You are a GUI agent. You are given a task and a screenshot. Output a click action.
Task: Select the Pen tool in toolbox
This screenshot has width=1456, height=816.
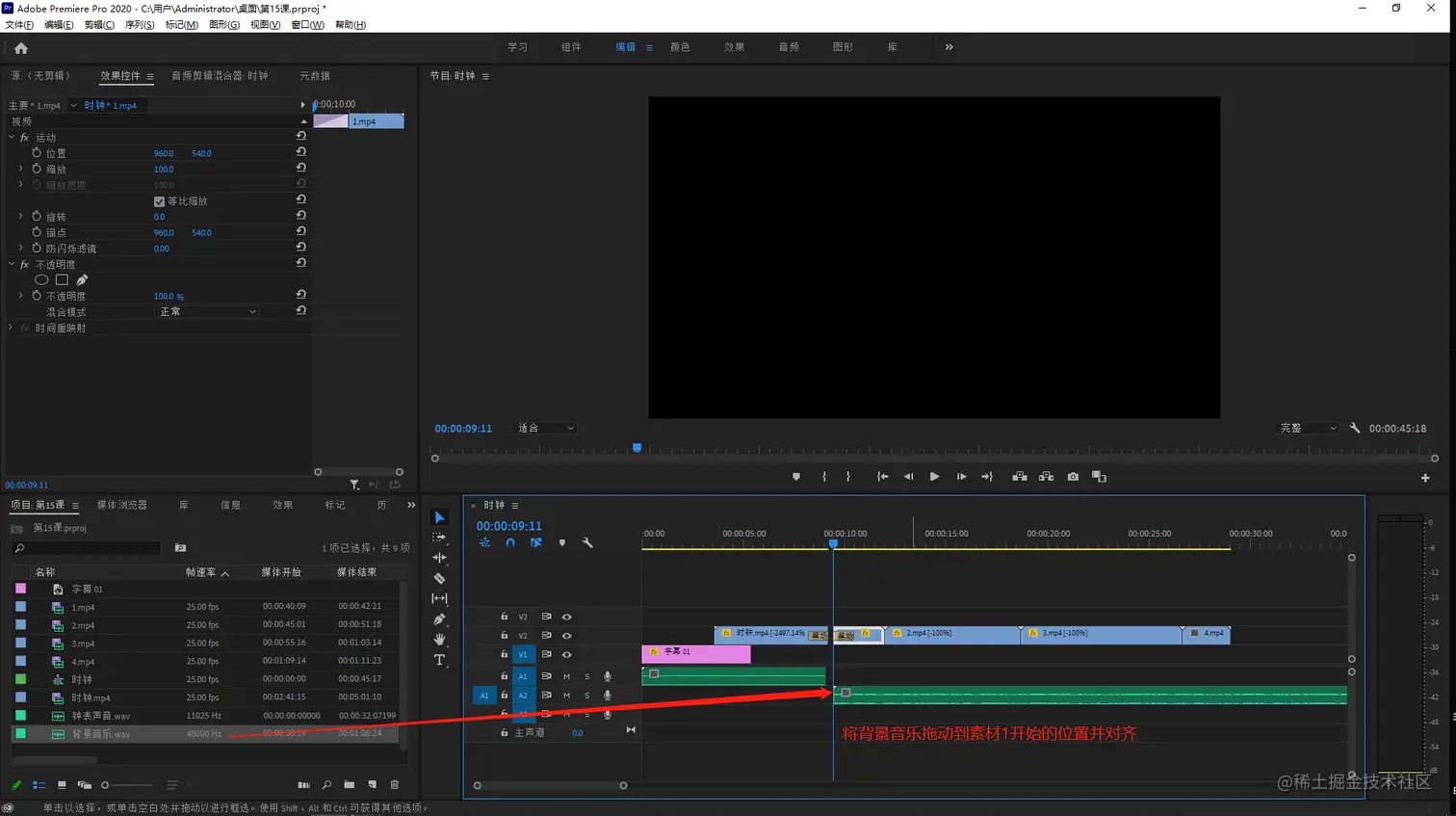(x=440, y=619)
